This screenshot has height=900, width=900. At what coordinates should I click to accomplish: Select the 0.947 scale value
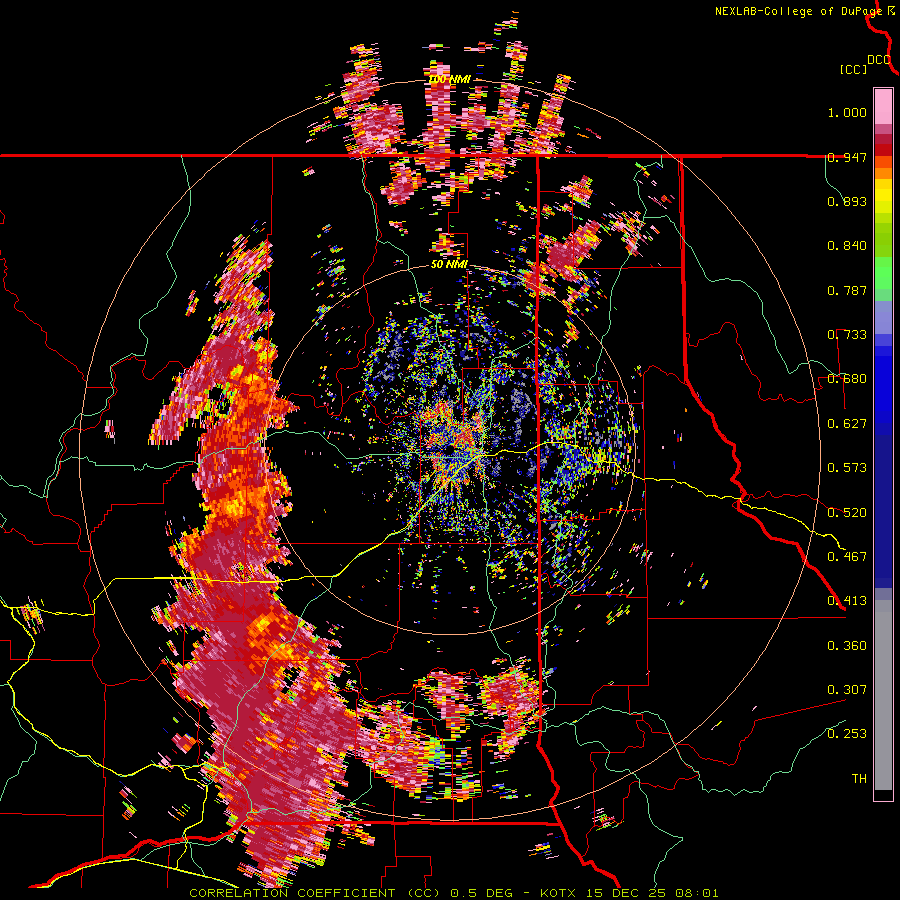pos(847,157)
